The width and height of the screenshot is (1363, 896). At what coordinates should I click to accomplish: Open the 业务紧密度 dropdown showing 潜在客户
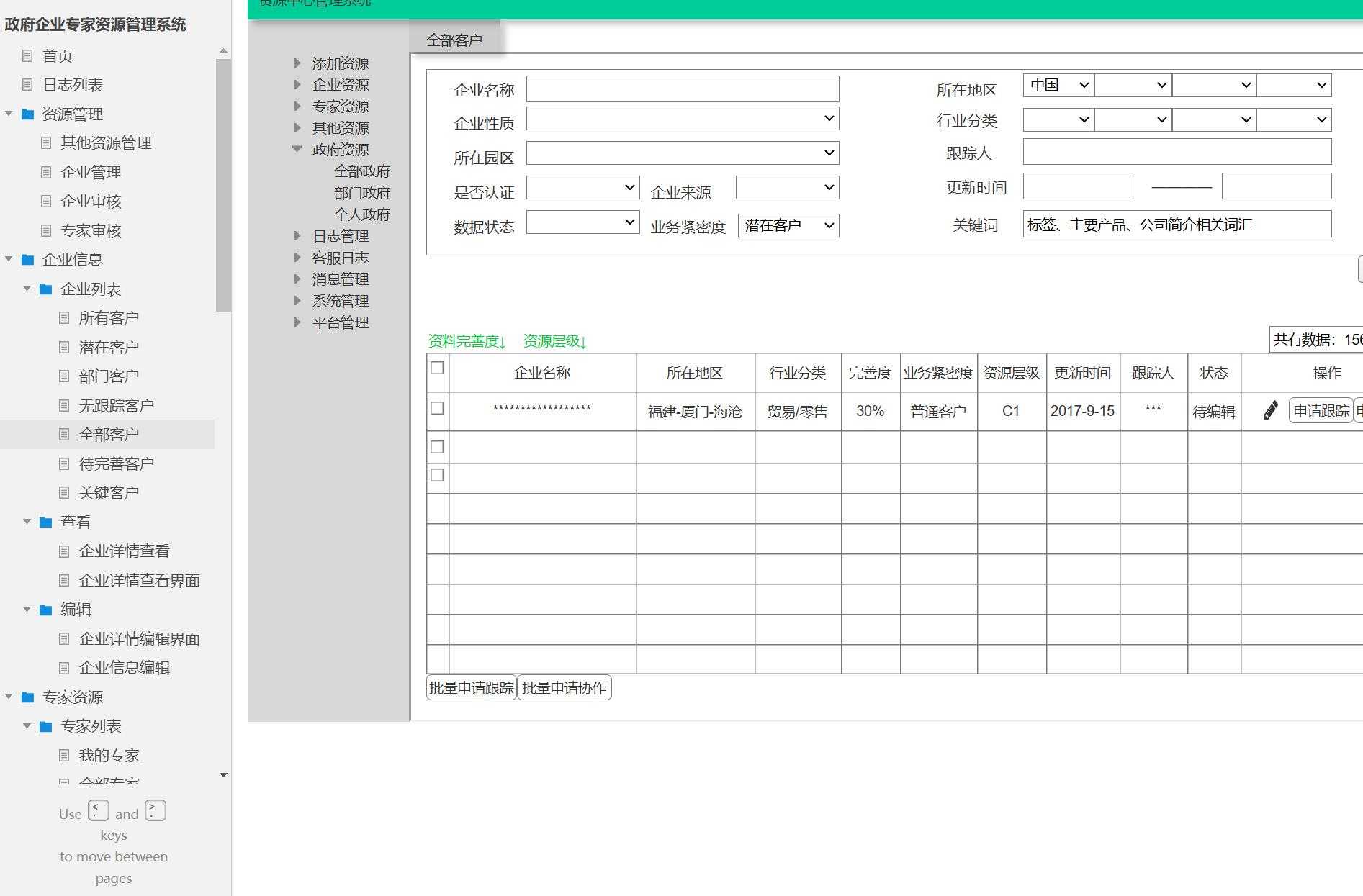(788, 225)
